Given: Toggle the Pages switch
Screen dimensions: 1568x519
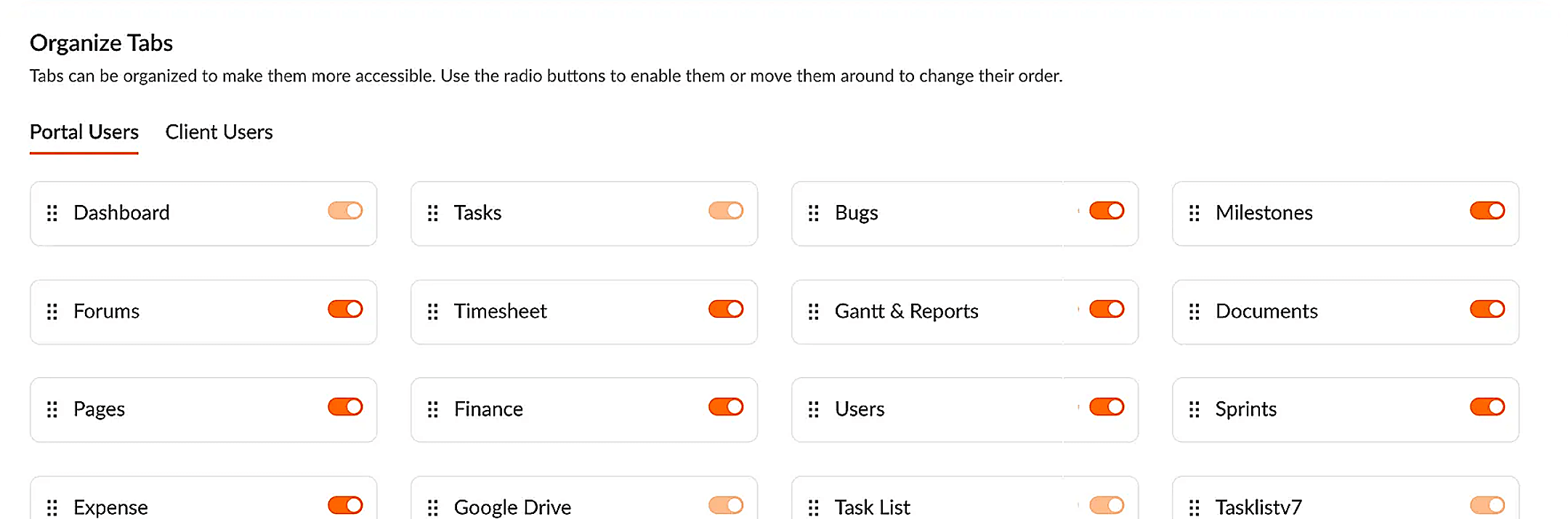Looking at the screenshot, I should pos(345,407).
